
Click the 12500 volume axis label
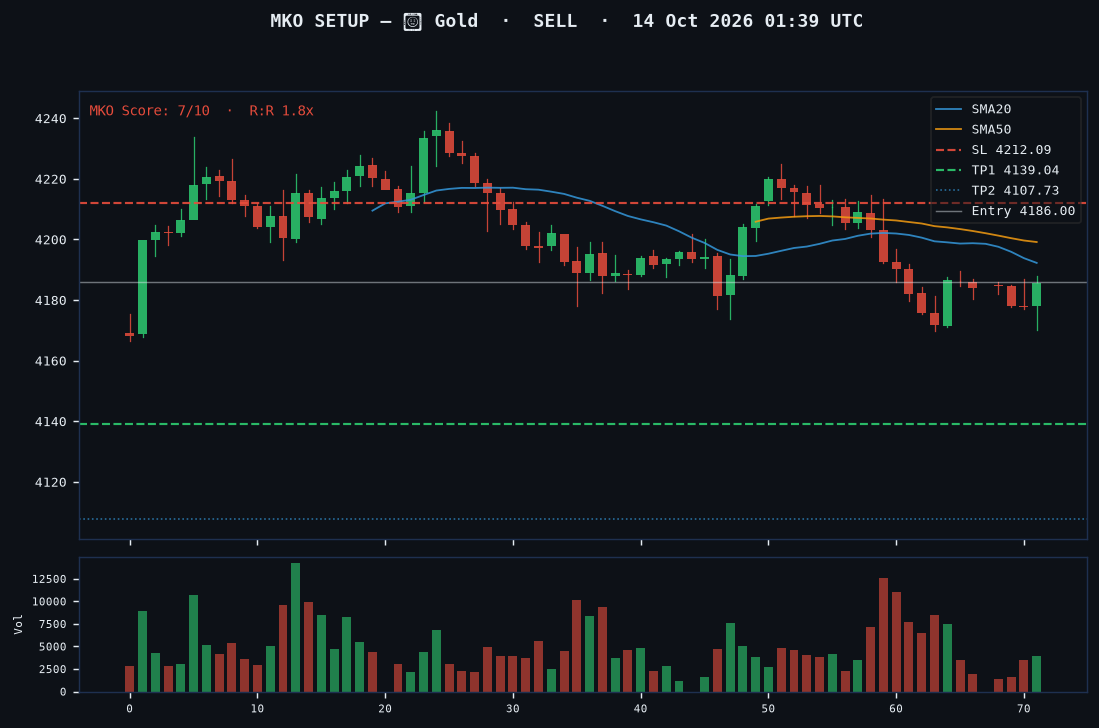[49, 579]
